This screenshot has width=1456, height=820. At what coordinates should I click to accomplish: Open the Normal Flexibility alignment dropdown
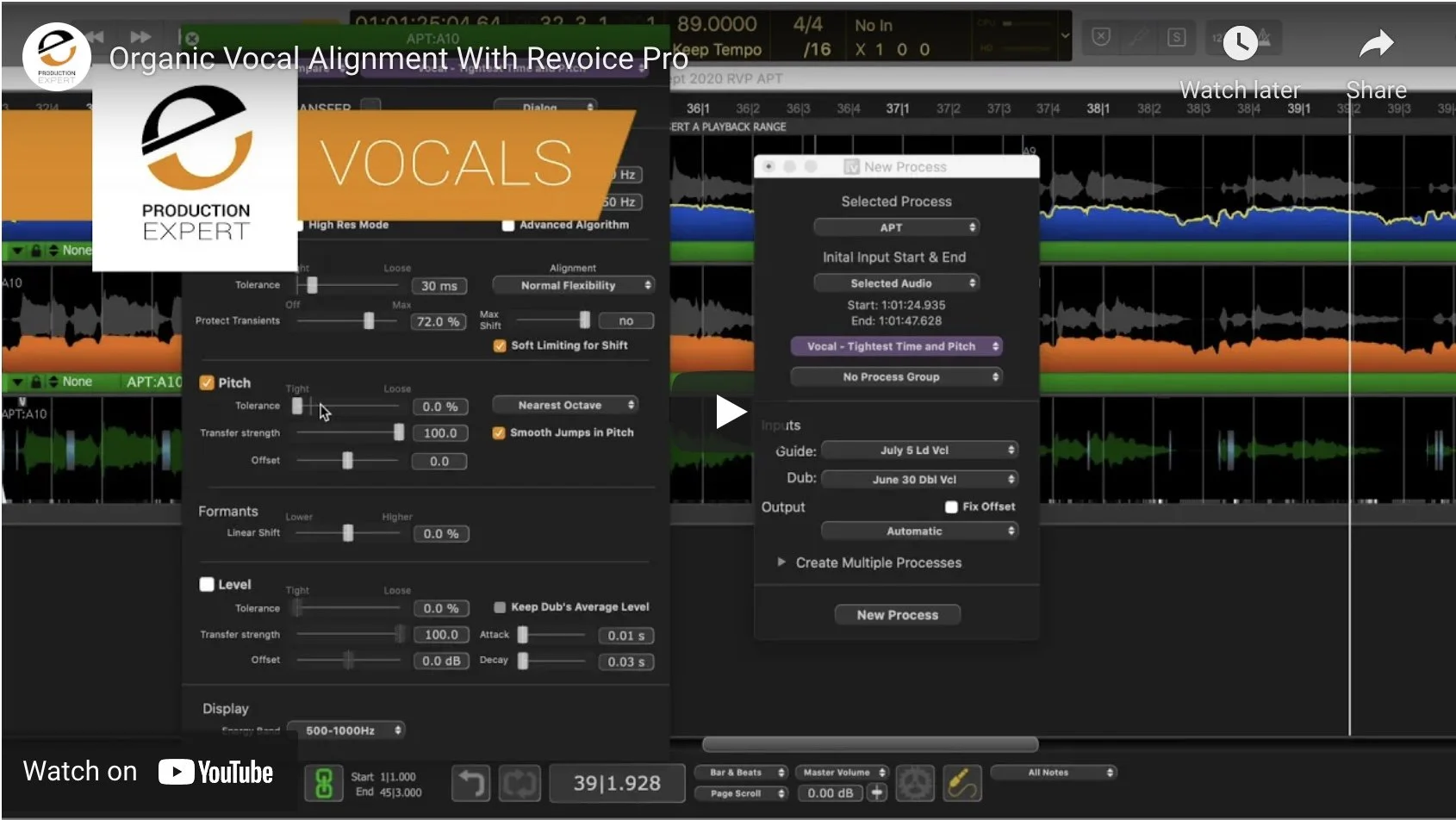[x=573, y=285]
